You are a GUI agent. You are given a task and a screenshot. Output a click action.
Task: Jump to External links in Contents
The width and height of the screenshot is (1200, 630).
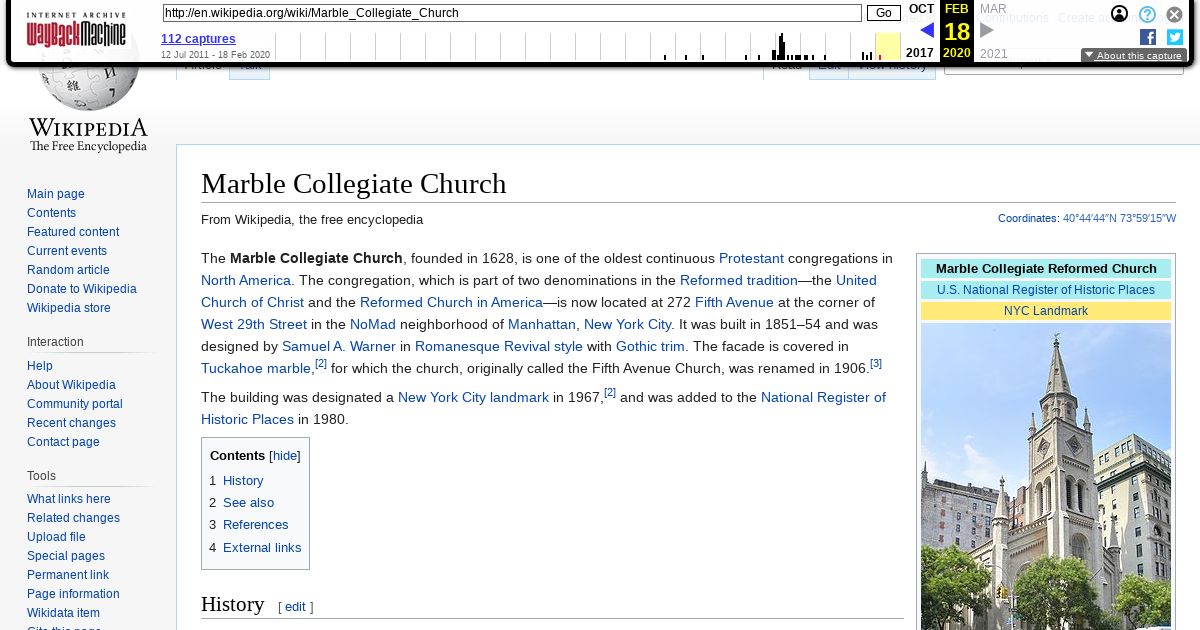(x=262, y=547)
